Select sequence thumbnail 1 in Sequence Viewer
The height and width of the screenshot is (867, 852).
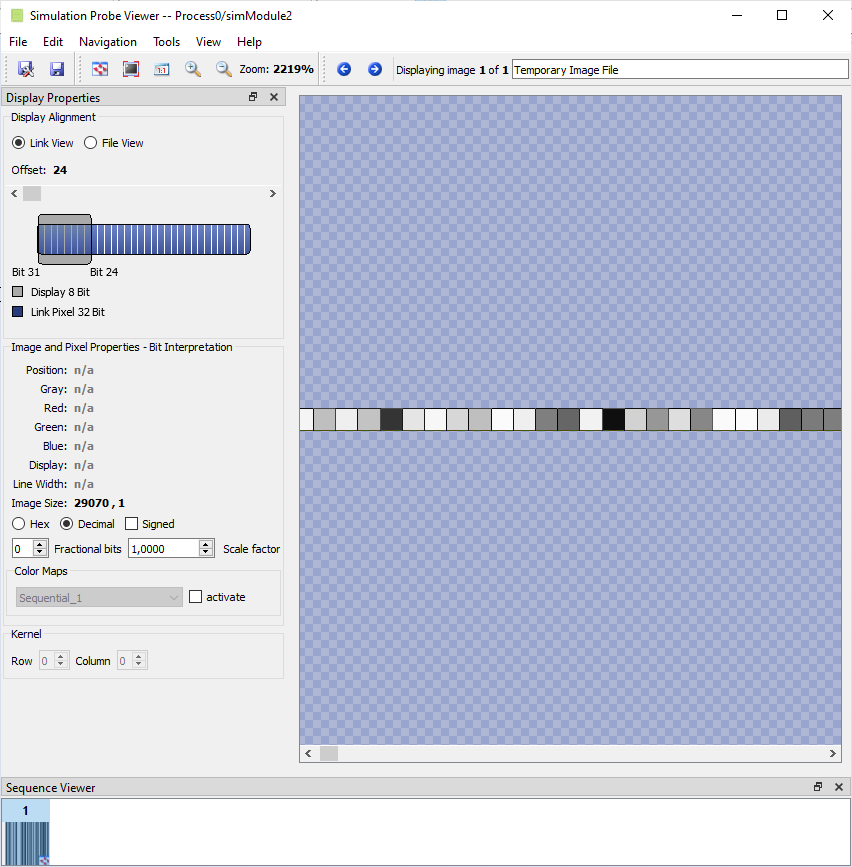pyautogui.click(x=25, y=833)
